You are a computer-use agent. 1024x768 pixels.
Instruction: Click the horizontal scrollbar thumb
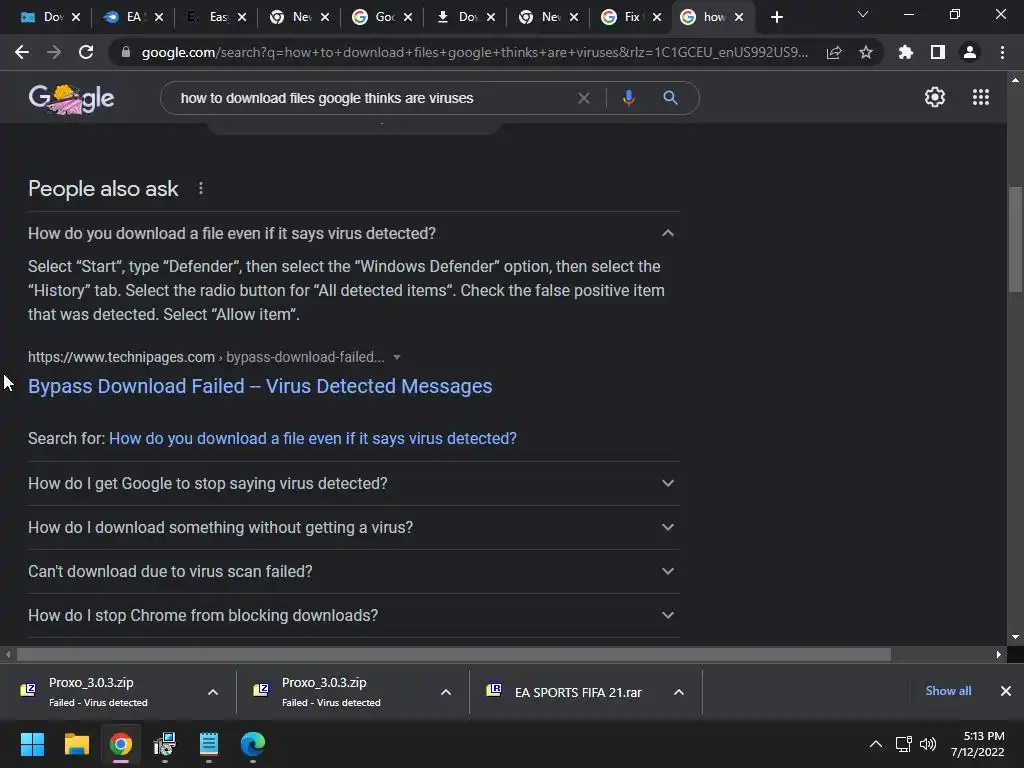[453, 654]
